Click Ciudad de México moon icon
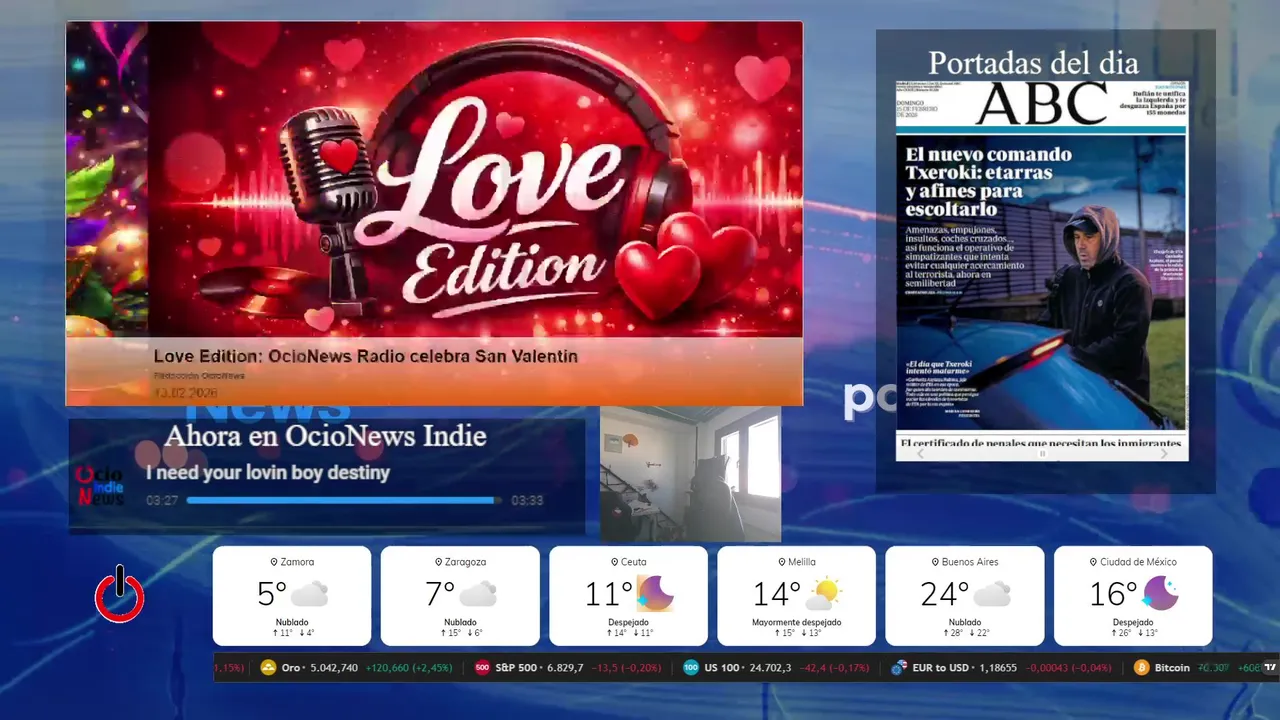 click(1160, 594)
